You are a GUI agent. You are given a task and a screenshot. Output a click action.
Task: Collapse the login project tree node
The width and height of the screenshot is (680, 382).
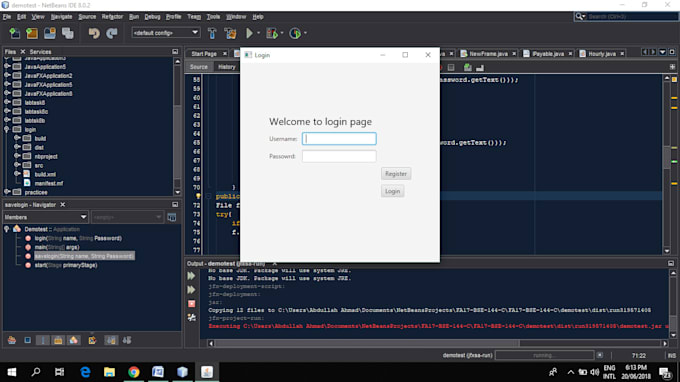(7, 129)
